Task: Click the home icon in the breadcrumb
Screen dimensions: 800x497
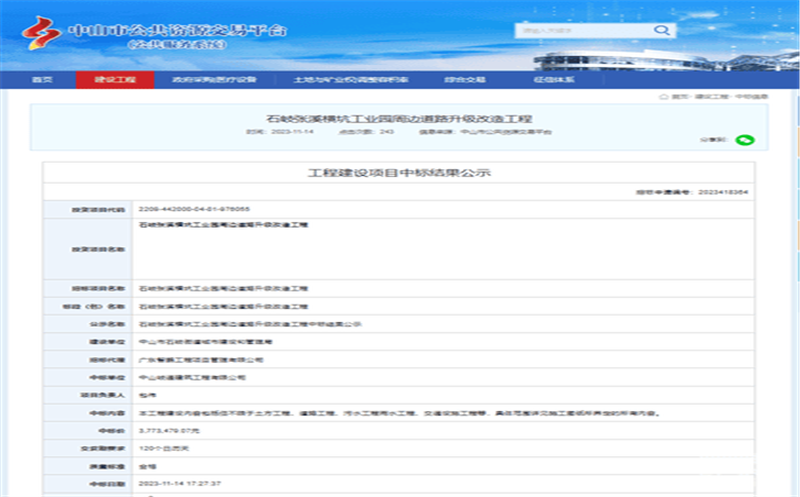Action: [663, 97]
